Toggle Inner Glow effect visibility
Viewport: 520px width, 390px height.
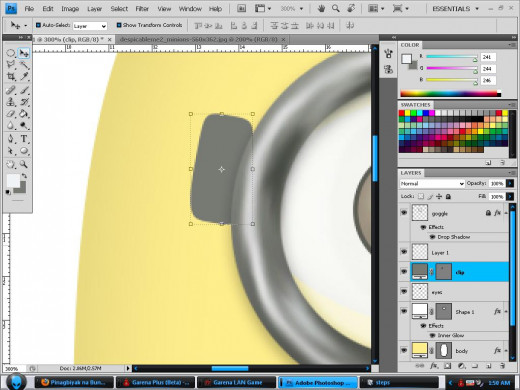[x=432, y=335]
